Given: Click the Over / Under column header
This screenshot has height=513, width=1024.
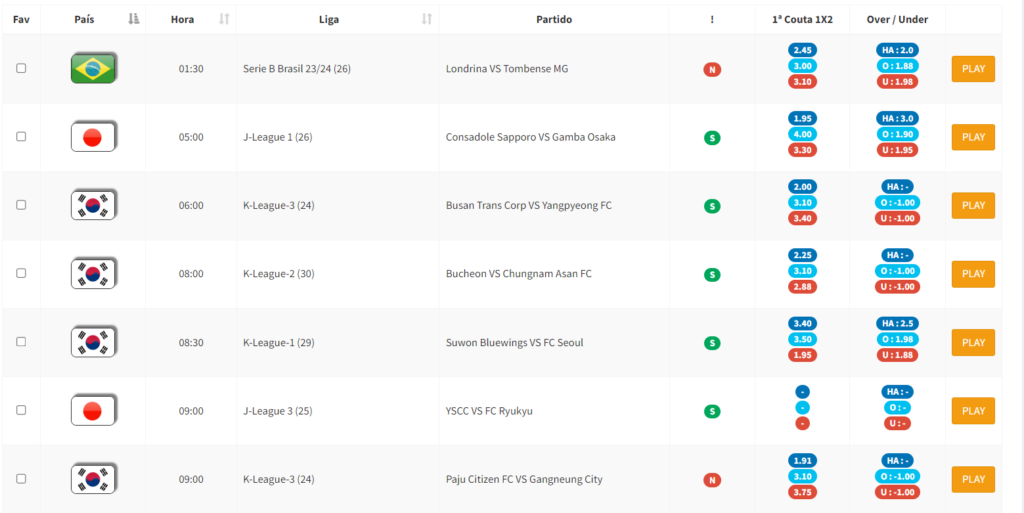Looking at the screenshot, I should [897, 20].
